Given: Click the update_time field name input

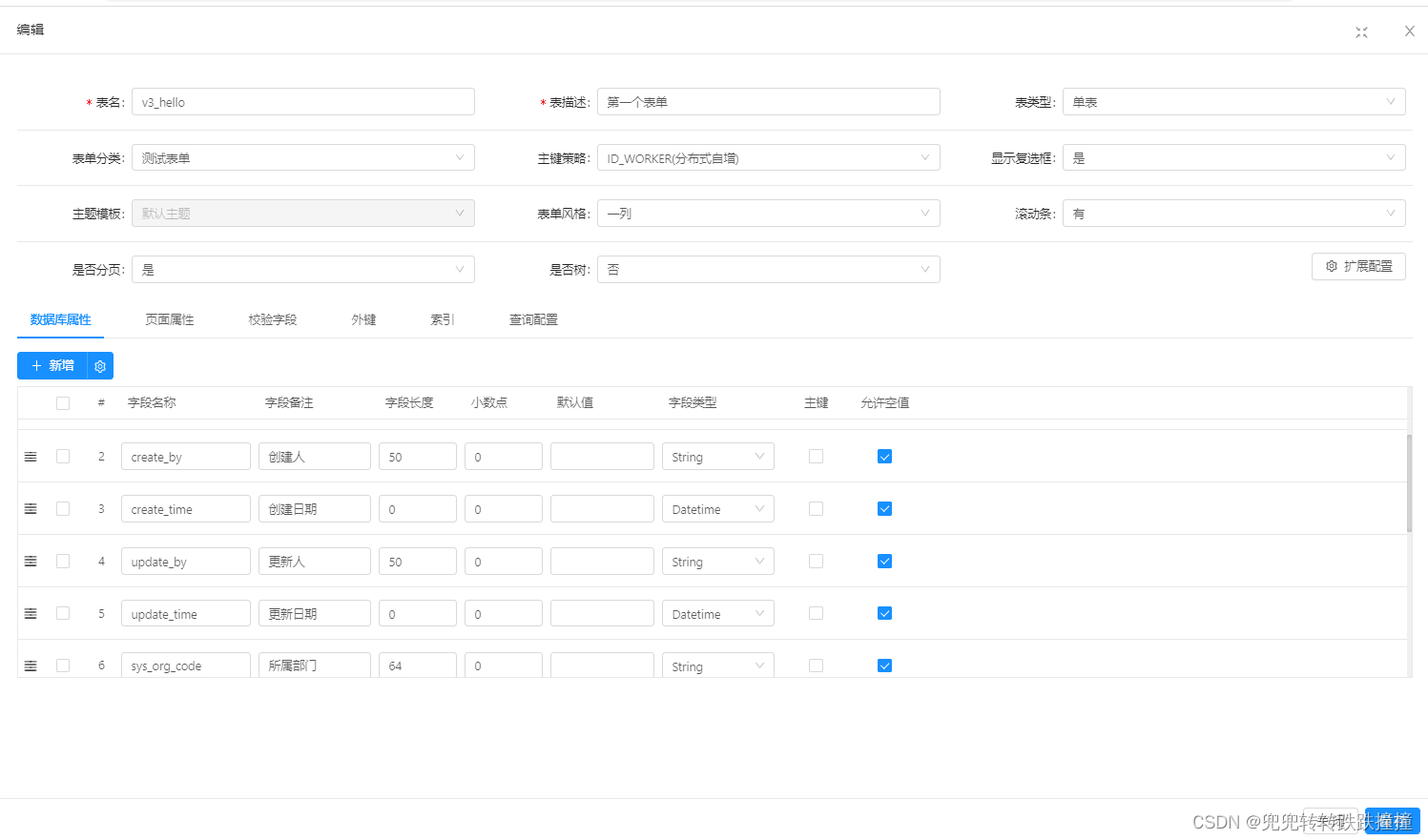Looking at the screenshot, I should pyautogui.click(x=186, y=614).
